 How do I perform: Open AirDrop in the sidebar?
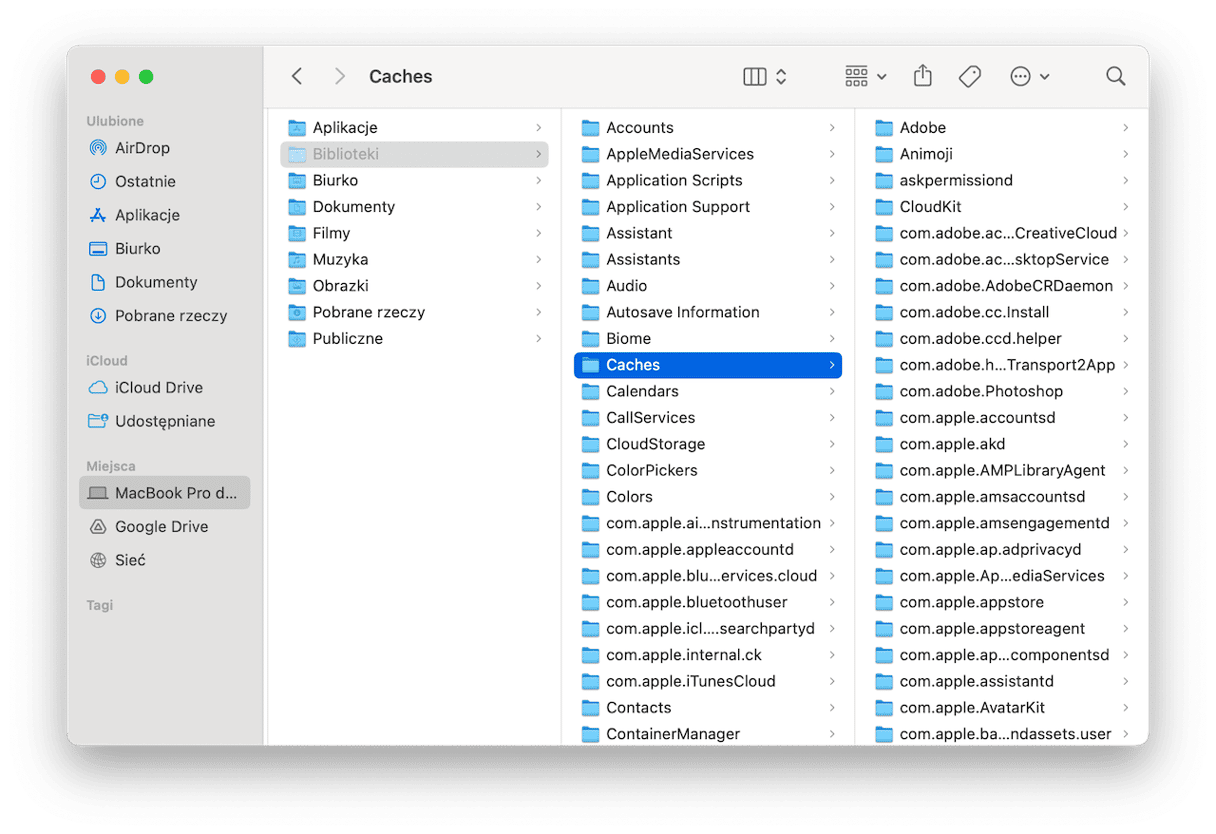pos(164,148)
